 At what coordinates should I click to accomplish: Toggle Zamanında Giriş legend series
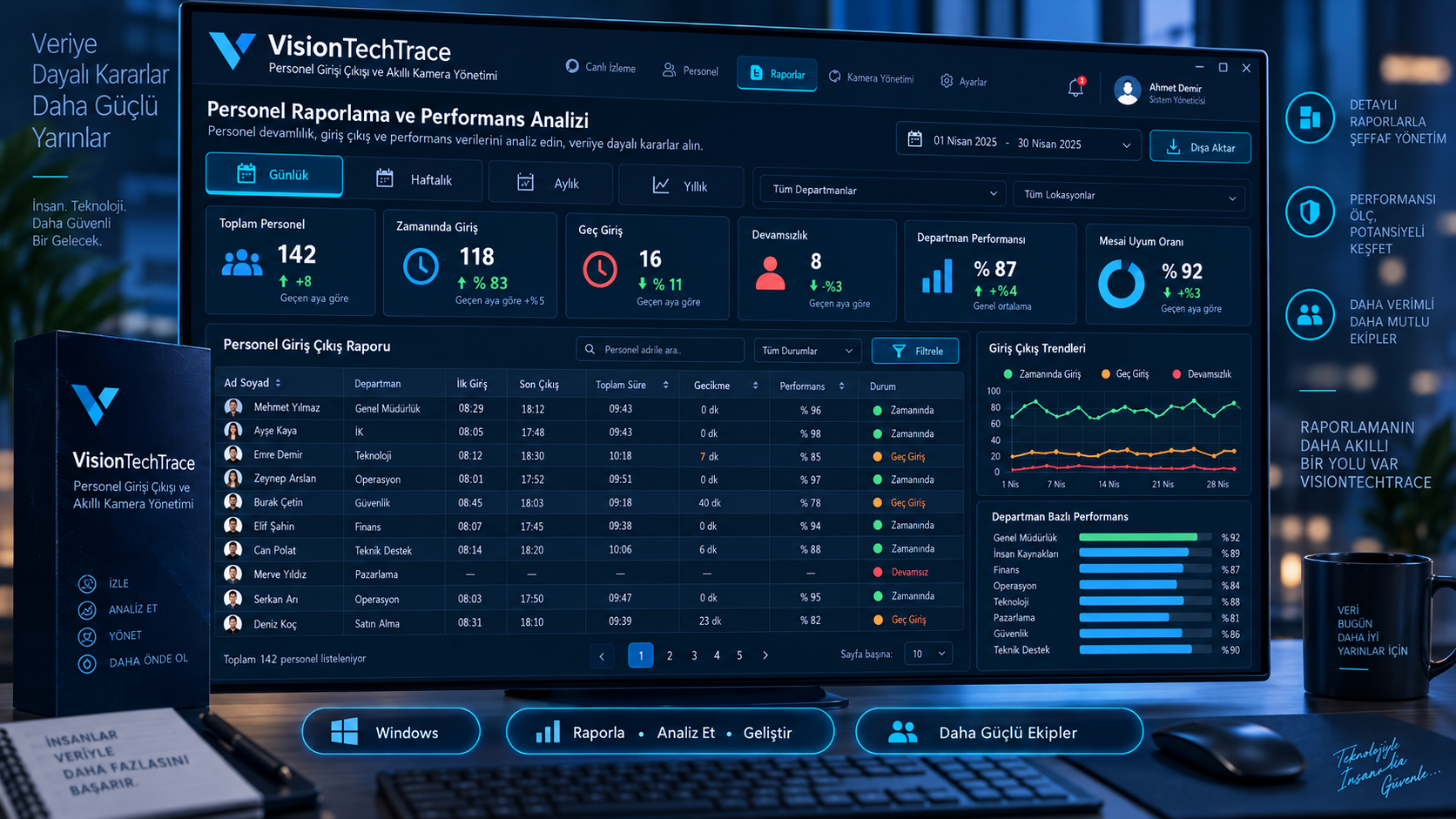[1041, 374]
